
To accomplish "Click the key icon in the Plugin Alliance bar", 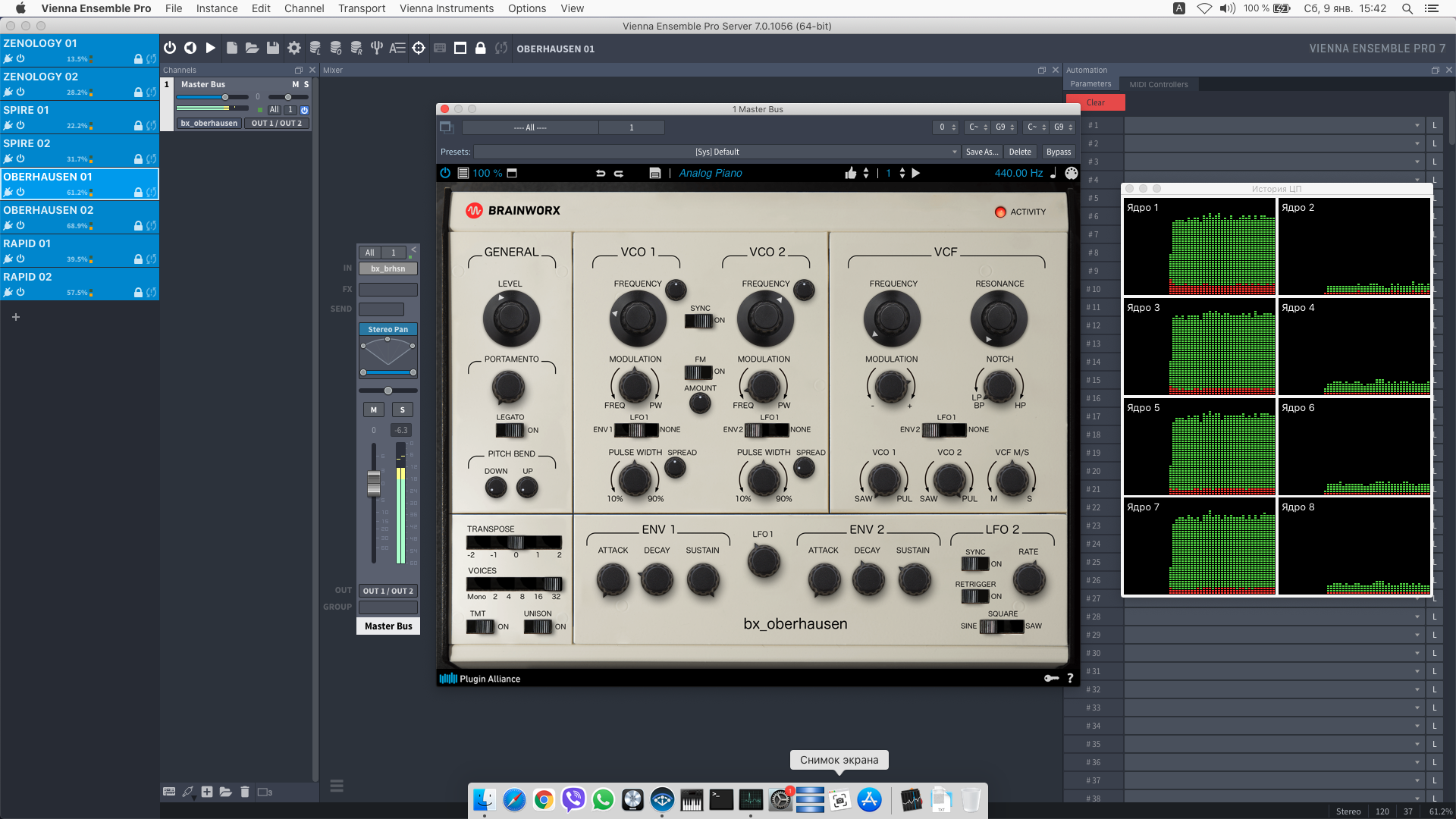I will pos(1051,678).
